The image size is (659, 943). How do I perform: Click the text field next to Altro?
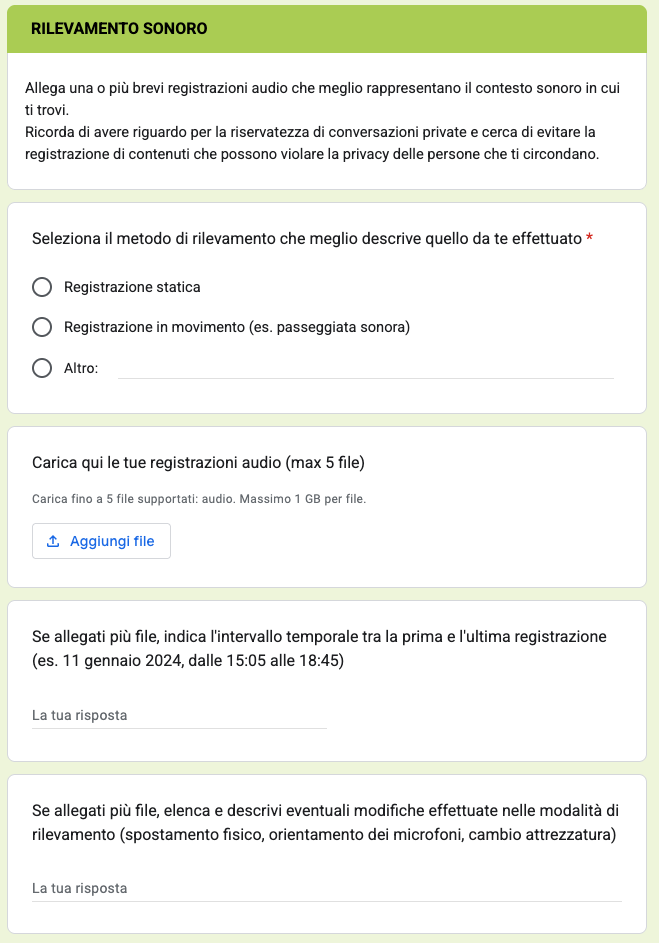tap(366, 368)
